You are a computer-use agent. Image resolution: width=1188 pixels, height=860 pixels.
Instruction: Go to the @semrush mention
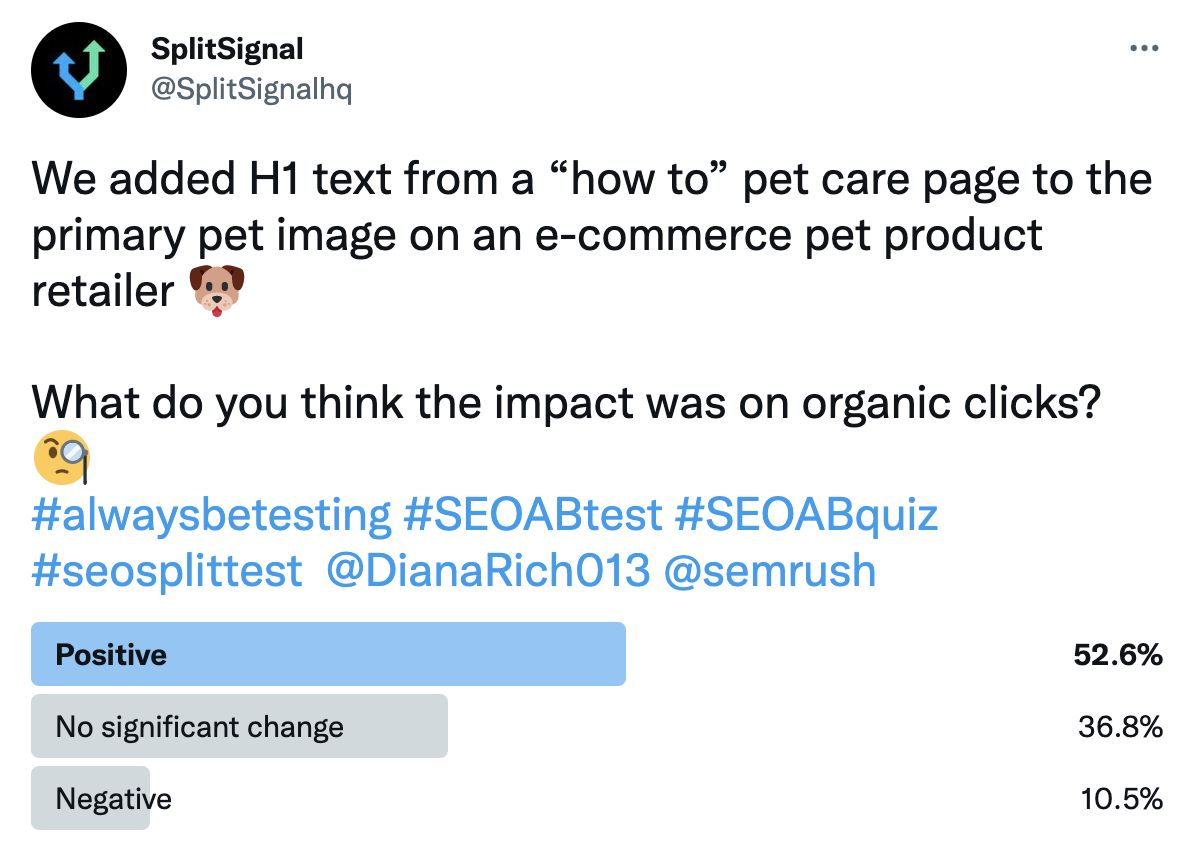(769, 570)
